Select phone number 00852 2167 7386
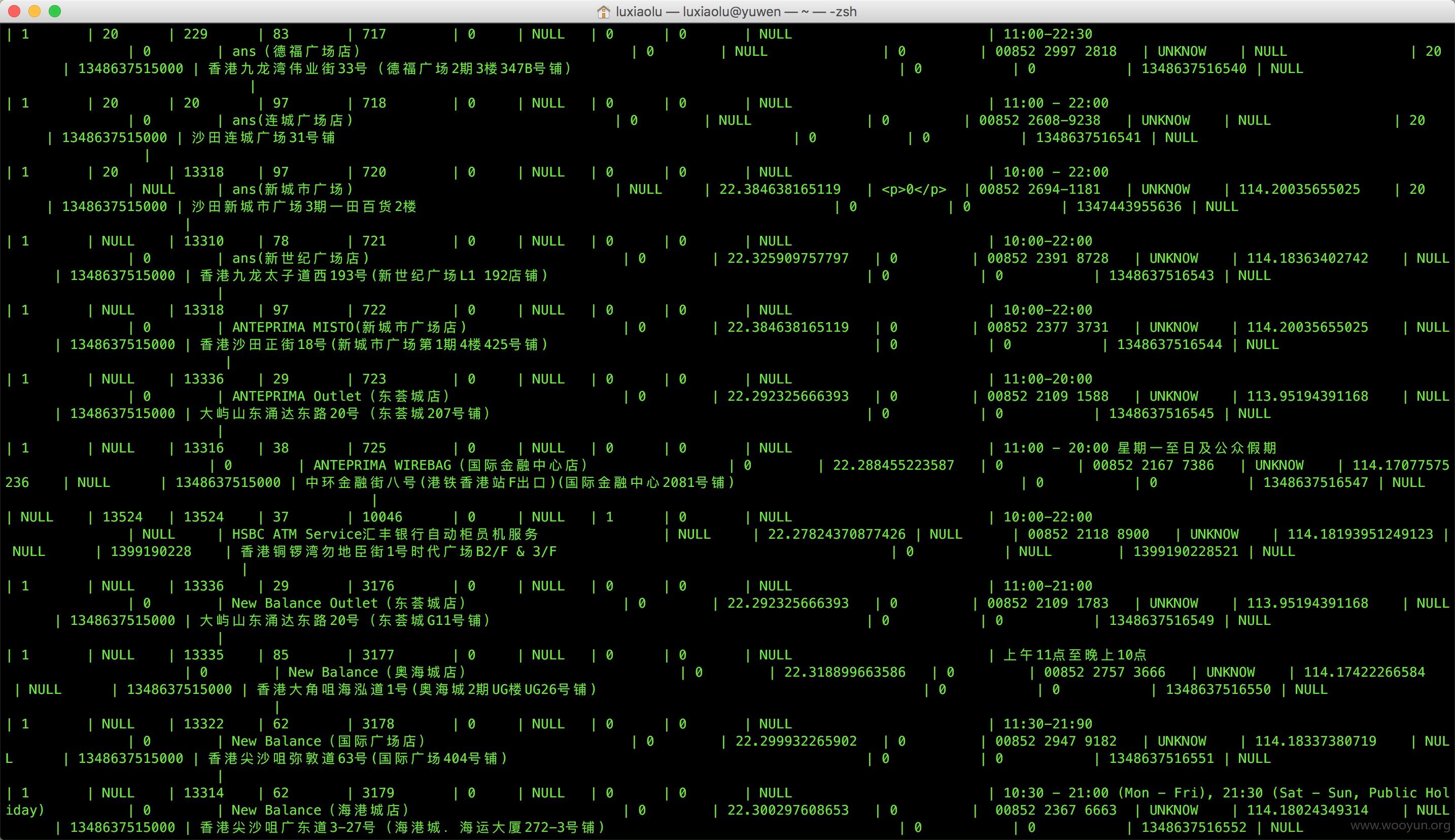 pyautogui.click(x=1153, y=466)
